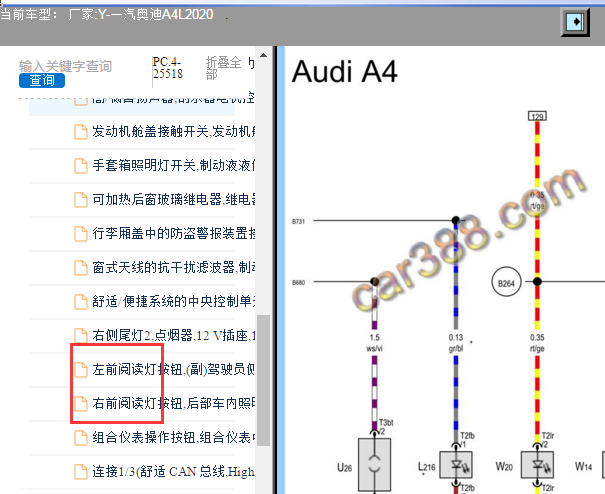Focus the 输入关键字查询 search field
The width and height of the screenshot is (605, 494).
point(66,66)
